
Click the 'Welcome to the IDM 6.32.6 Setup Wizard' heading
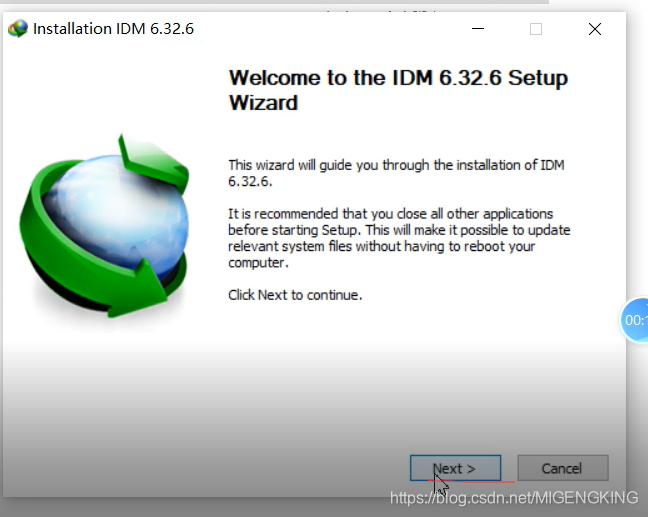pyautogui.click(x=398, y=90)
